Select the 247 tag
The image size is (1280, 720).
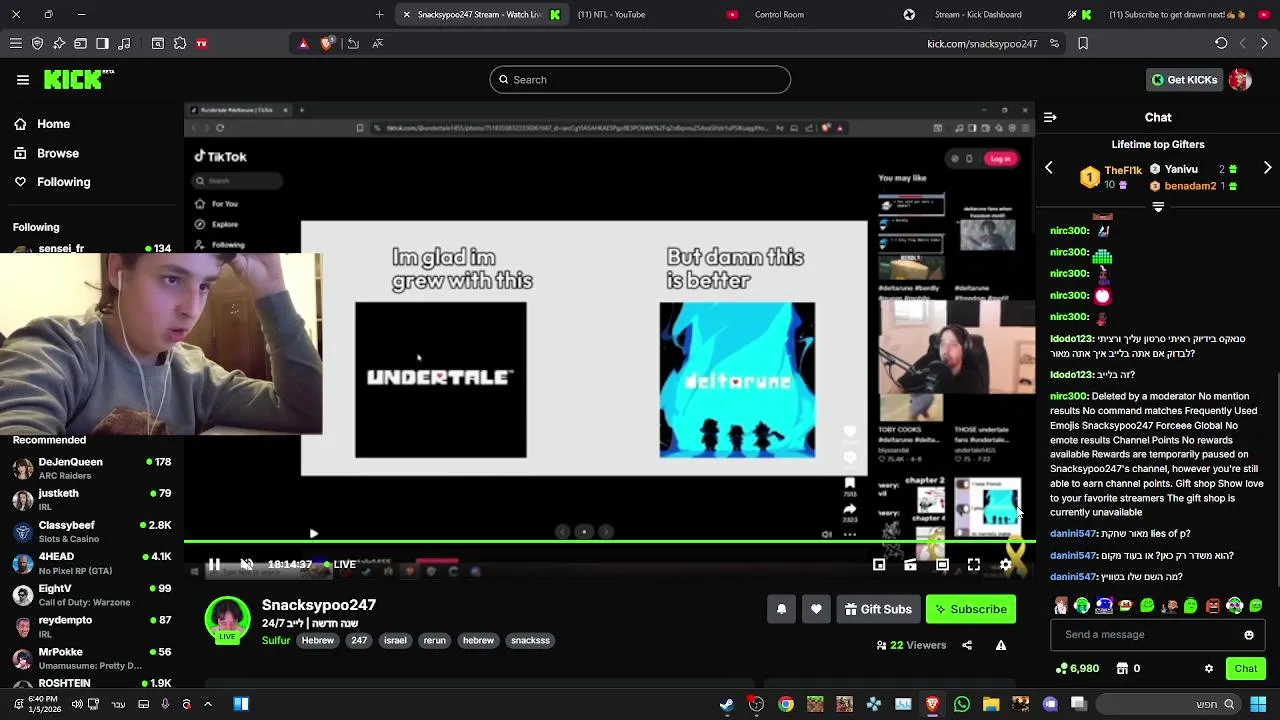pos(359,640)
